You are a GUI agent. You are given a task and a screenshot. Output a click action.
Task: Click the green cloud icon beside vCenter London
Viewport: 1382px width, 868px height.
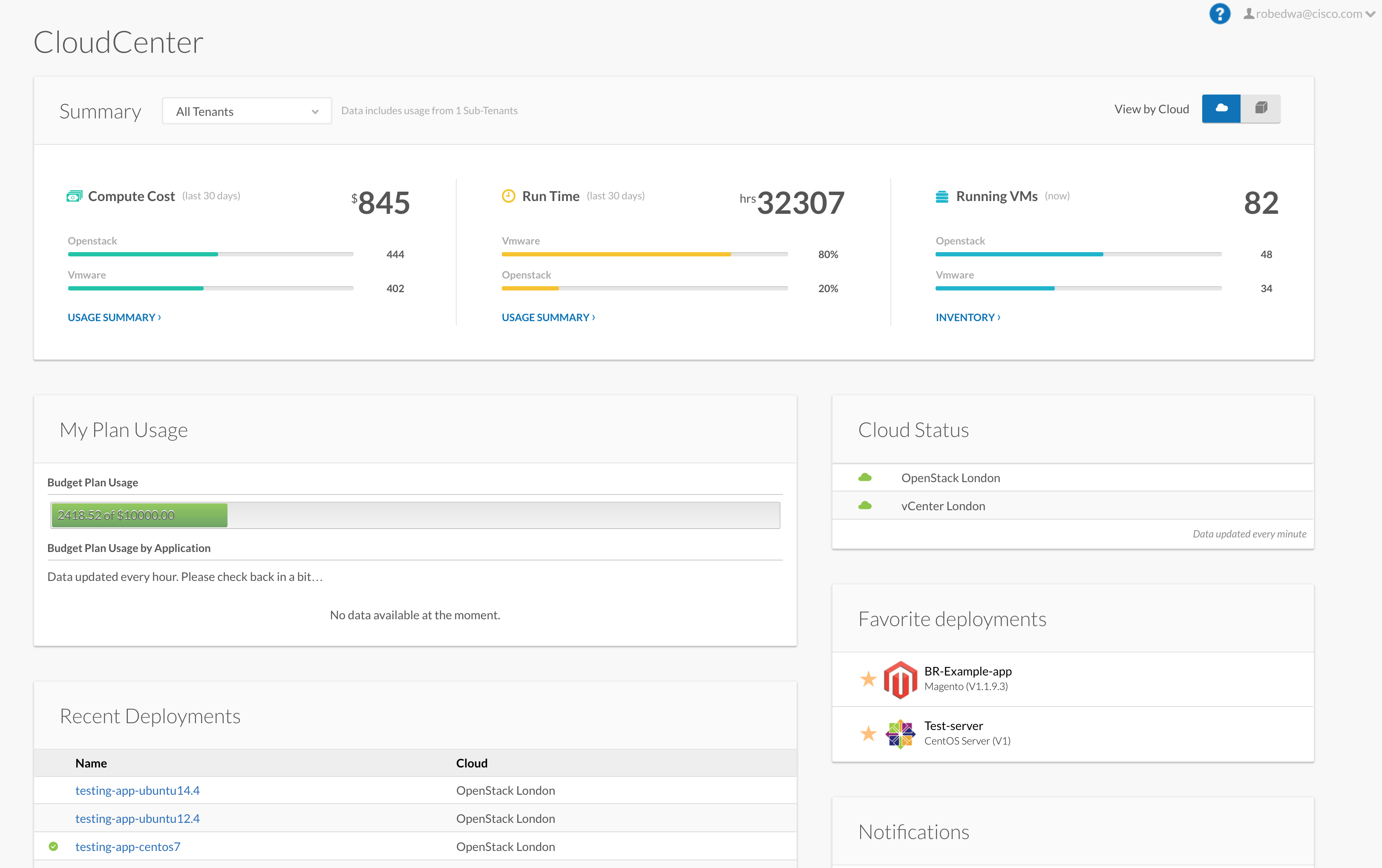tap(866, 506)
